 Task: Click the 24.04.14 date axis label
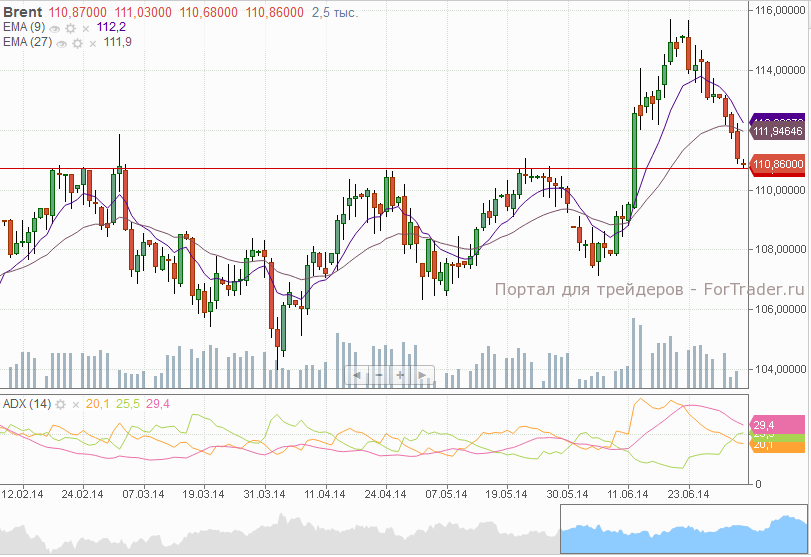pos(385,494)
